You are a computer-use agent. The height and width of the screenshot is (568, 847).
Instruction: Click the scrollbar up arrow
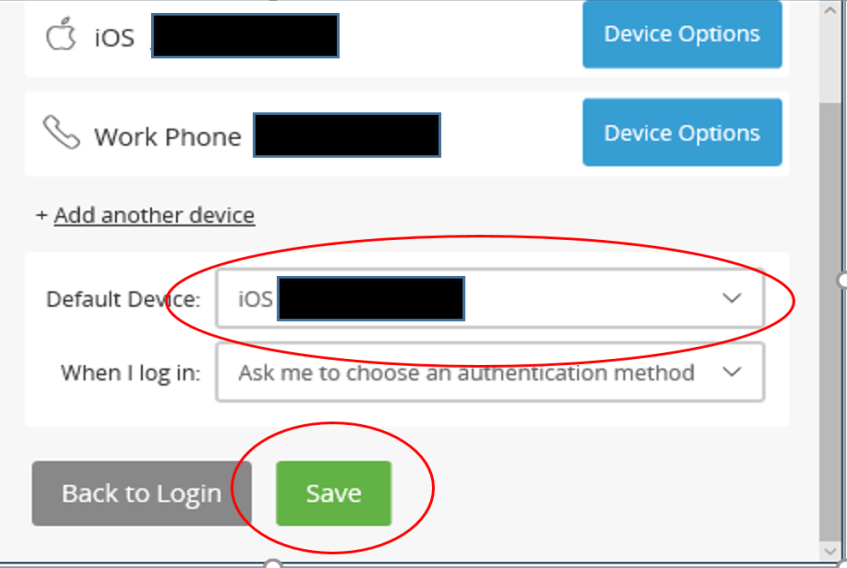tap(830, 10)
